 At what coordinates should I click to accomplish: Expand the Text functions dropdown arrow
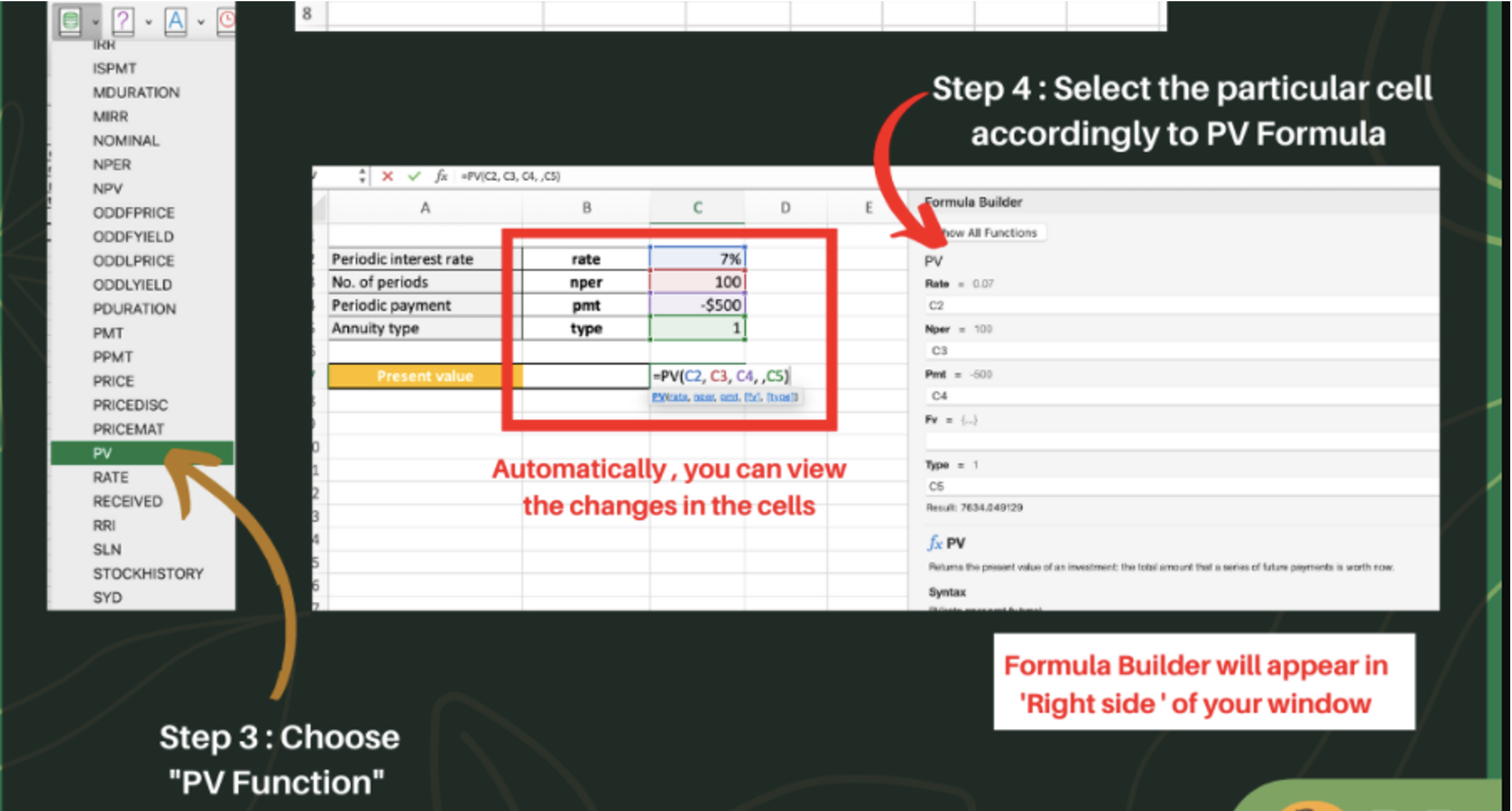point(201,22)
